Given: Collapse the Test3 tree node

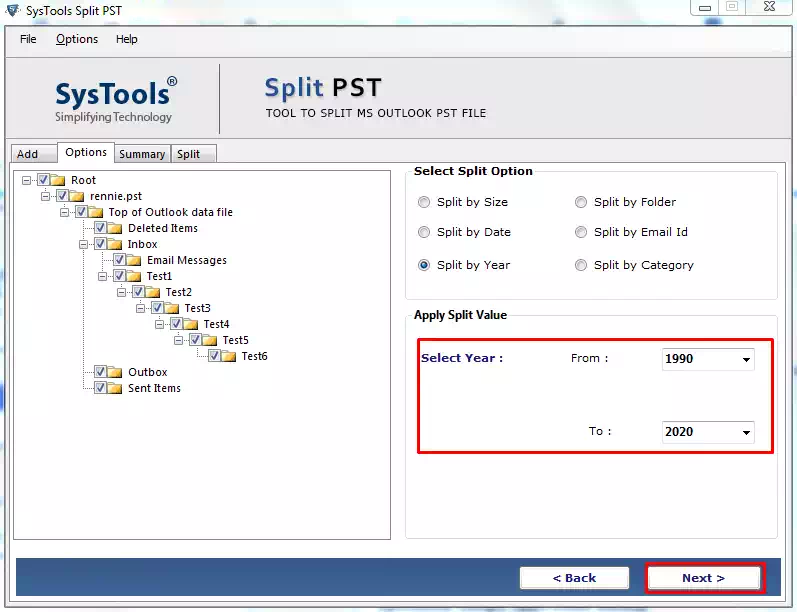Looking at the screenshot, I should click(x=141, y=309).
